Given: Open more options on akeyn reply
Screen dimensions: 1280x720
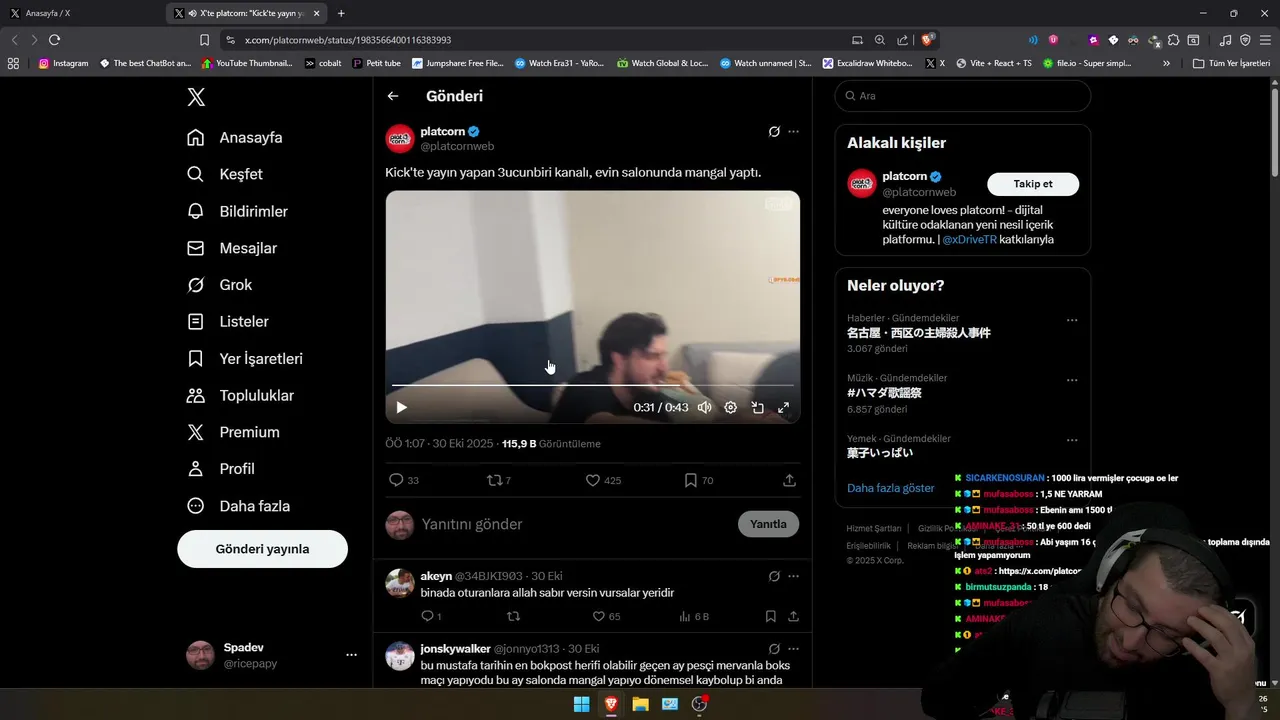Looking at the screenshot, I should click(x=793, y=576).
